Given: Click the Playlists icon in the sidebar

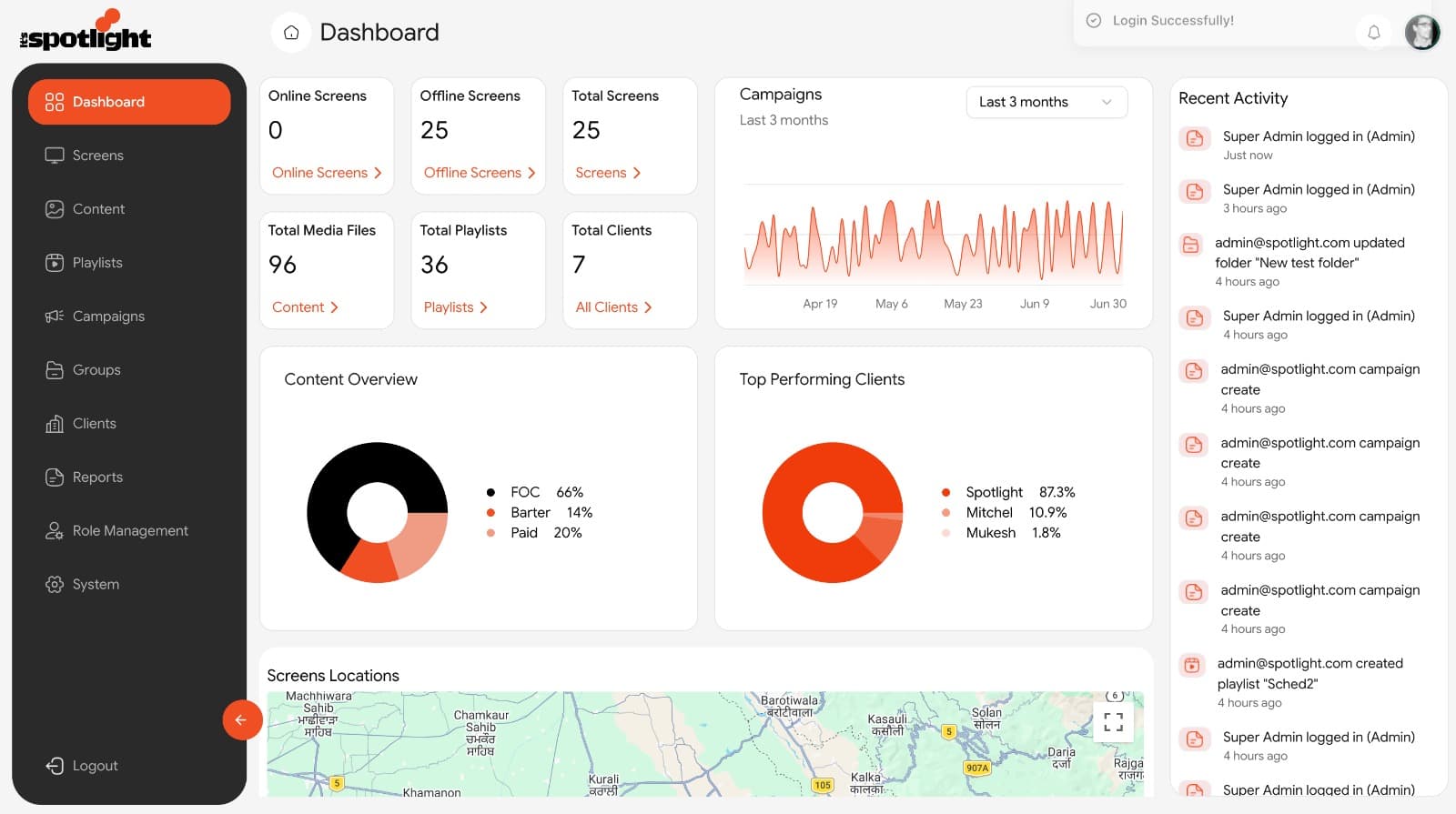Looking at the screenshot, I should (x=55, y=263).
